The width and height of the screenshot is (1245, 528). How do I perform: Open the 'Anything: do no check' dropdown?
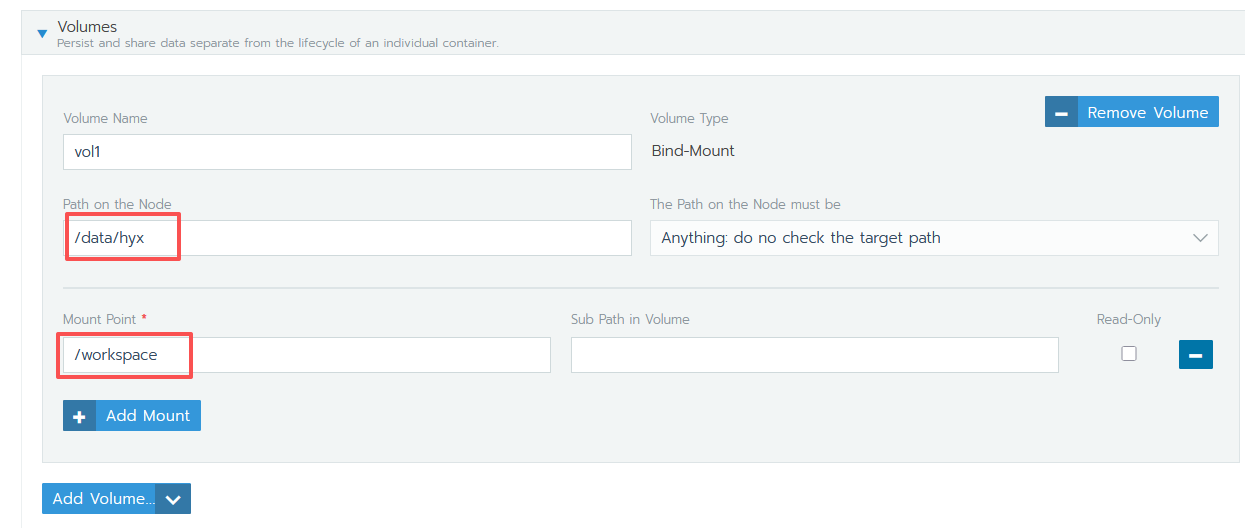[x=933, y=238]
